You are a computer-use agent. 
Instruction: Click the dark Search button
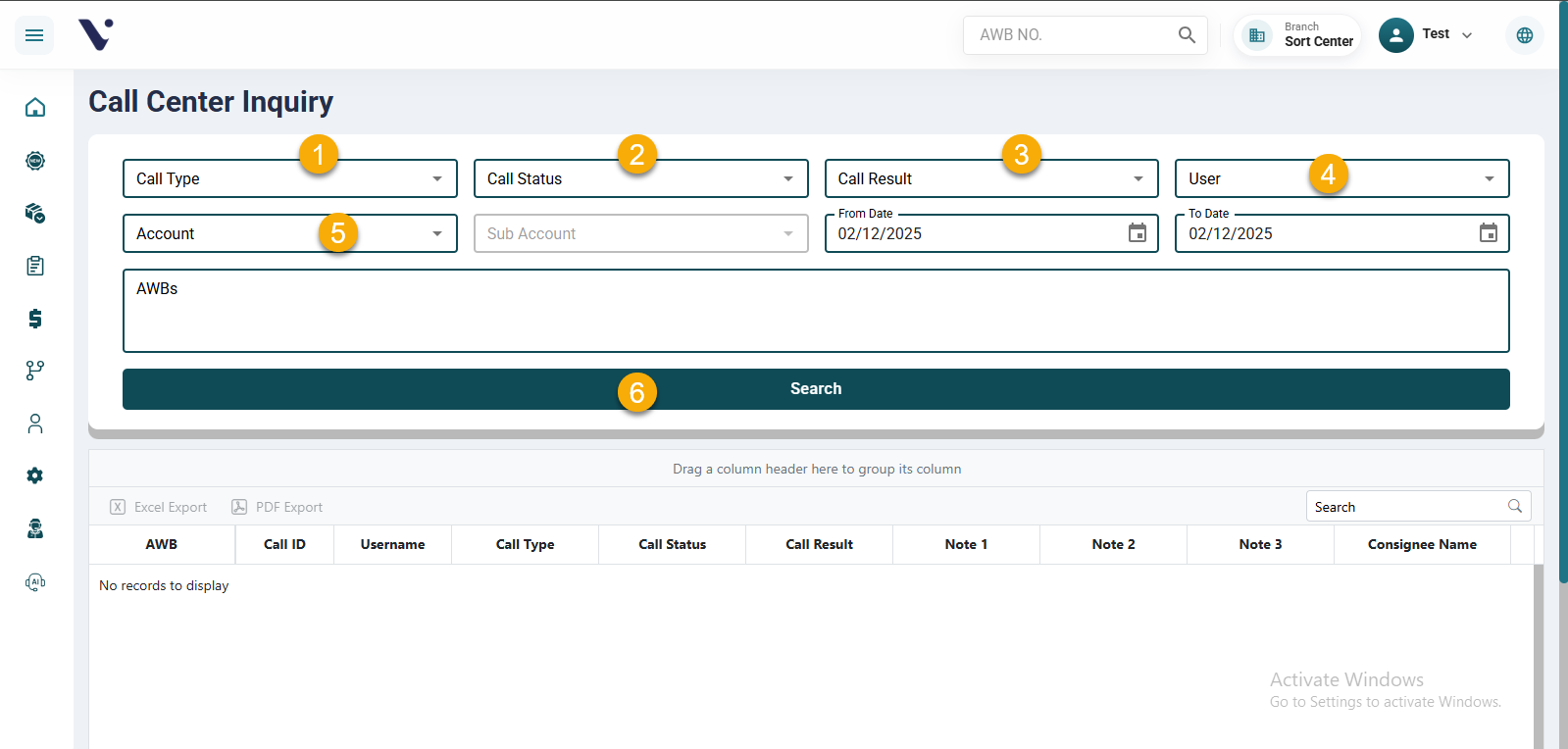816,389
